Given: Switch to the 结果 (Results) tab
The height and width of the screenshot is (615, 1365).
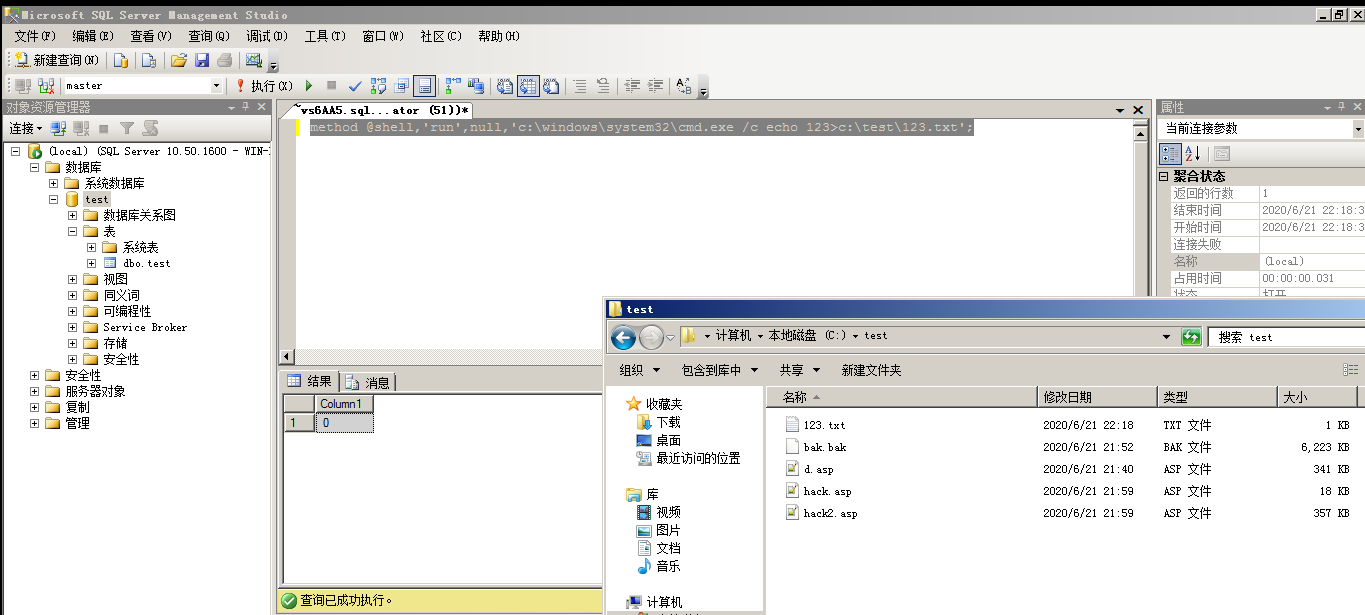Looking at the screenshot, I should (310, 381).
